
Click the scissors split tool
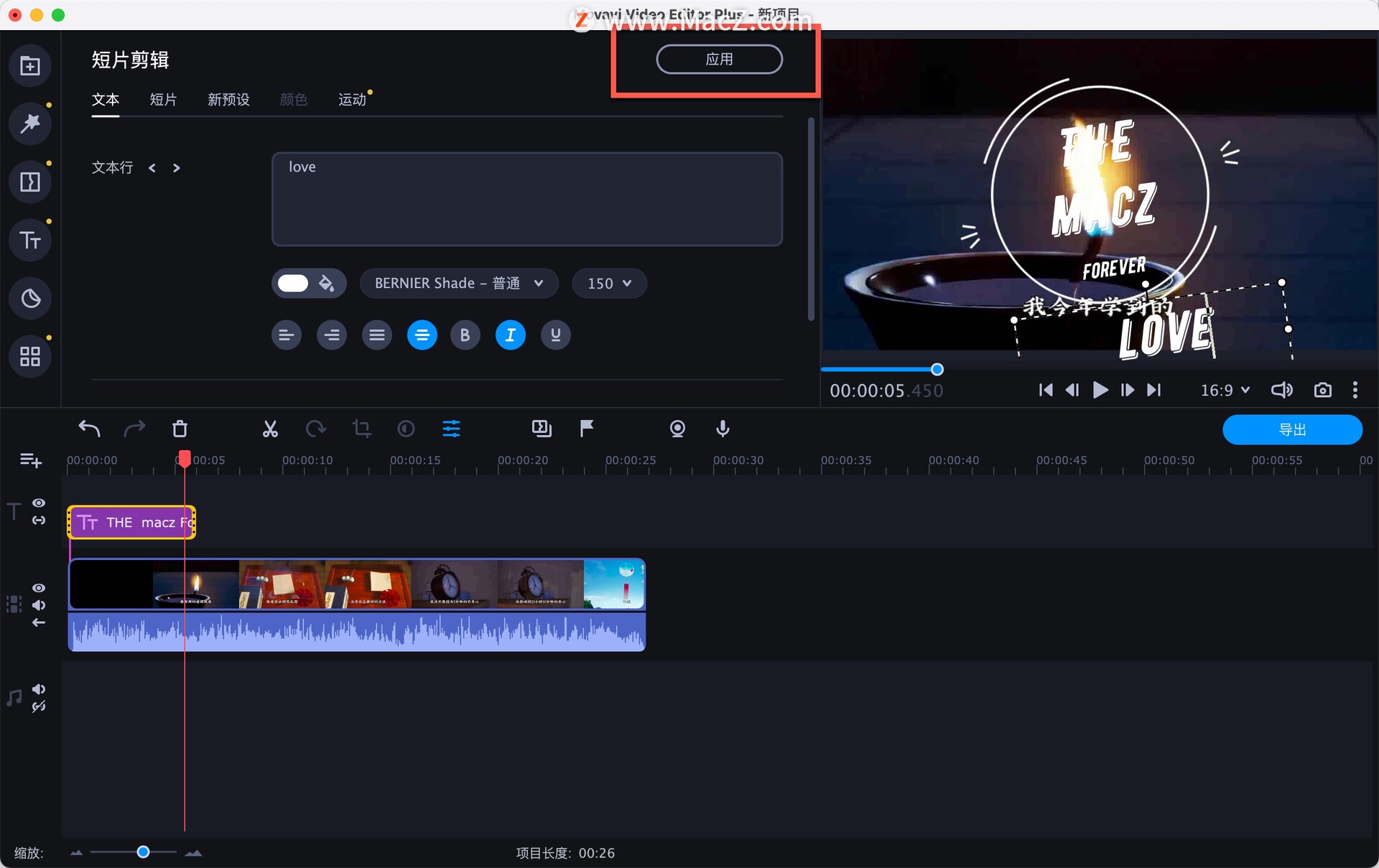point(270,429)
